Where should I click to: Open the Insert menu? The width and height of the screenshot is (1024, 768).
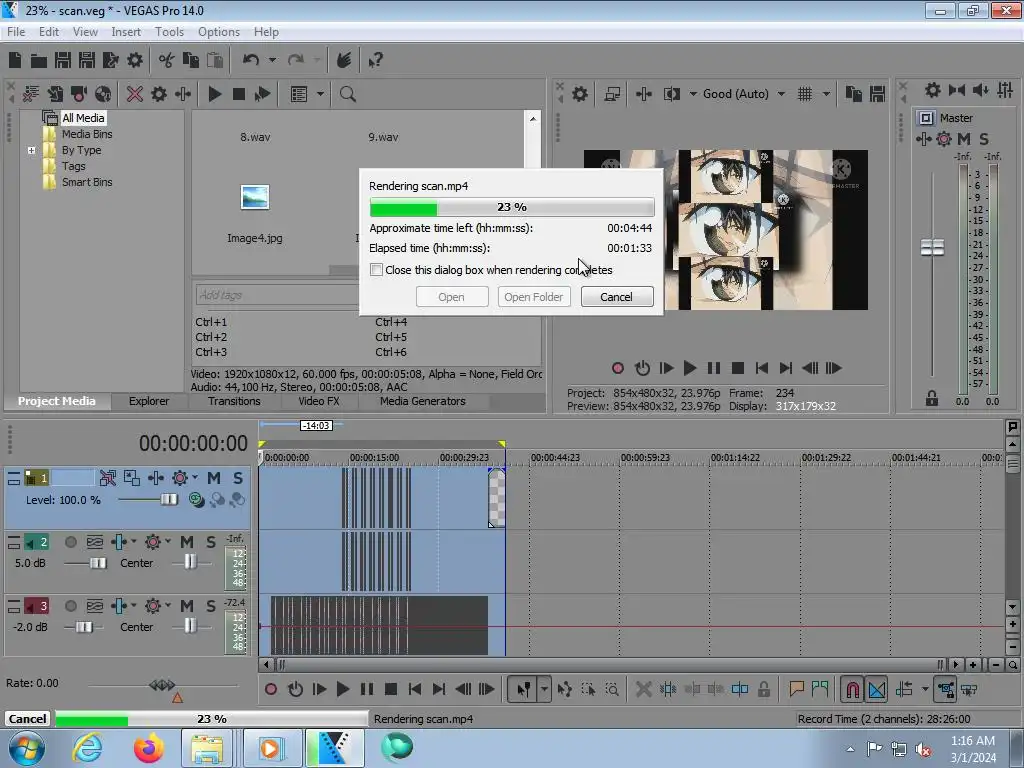pos(125,32)
